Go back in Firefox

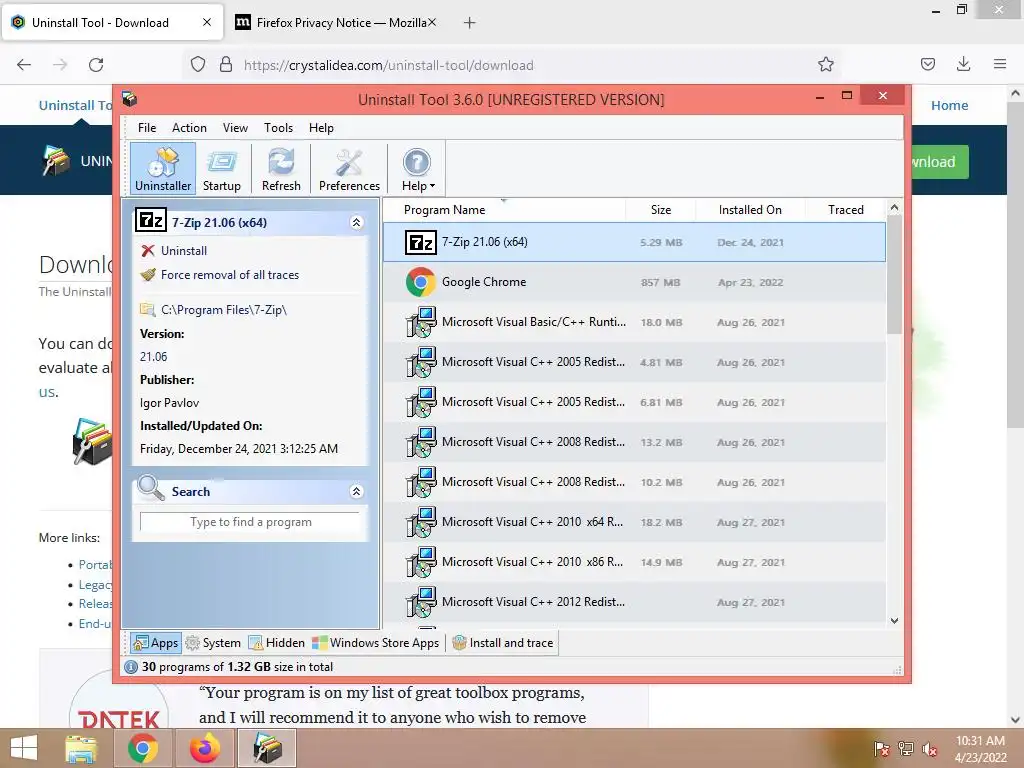pos(24,65)
